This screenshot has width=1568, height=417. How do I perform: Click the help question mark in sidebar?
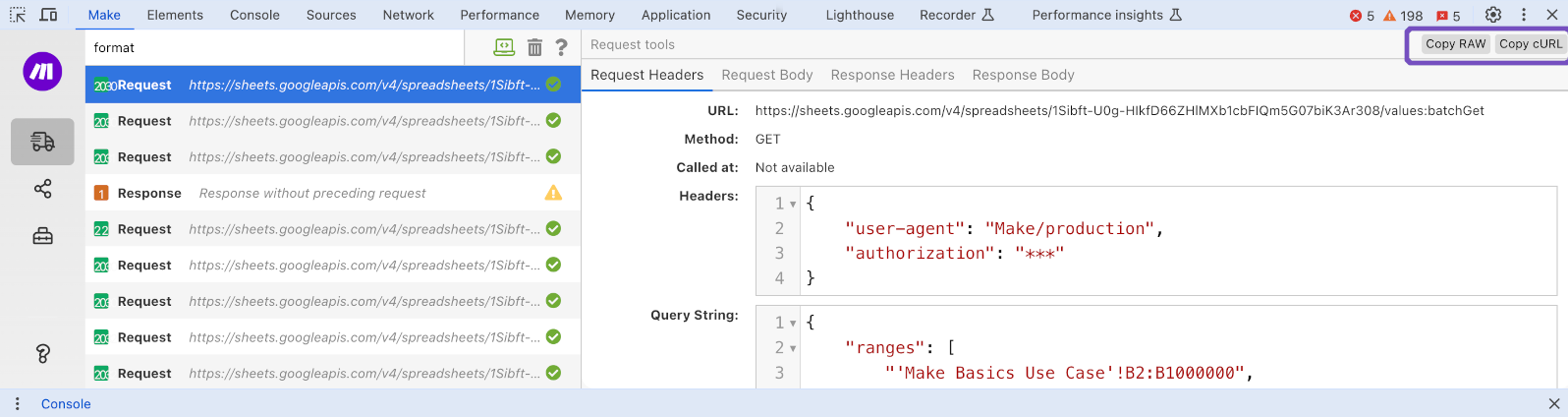click(x=42, y=354)
